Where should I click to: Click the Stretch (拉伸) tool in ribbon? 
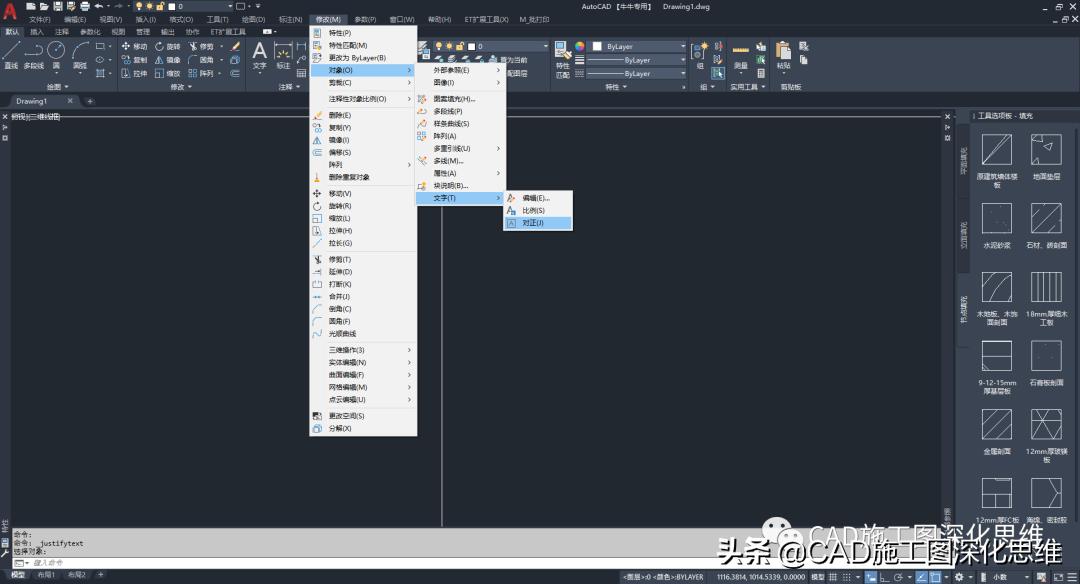click(134, 73)
